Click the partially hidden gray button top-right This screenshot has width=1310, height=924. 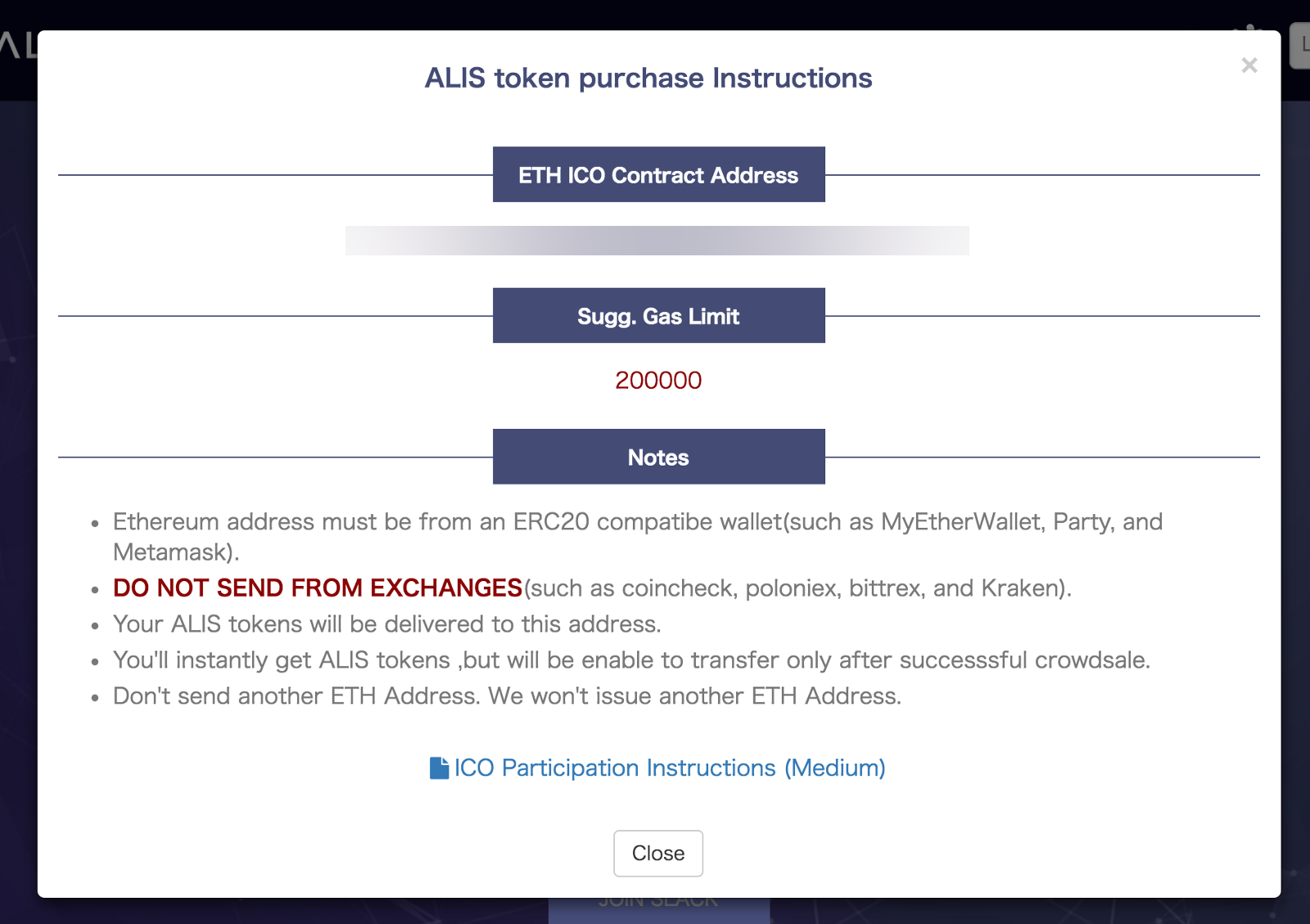(1300, 46)
